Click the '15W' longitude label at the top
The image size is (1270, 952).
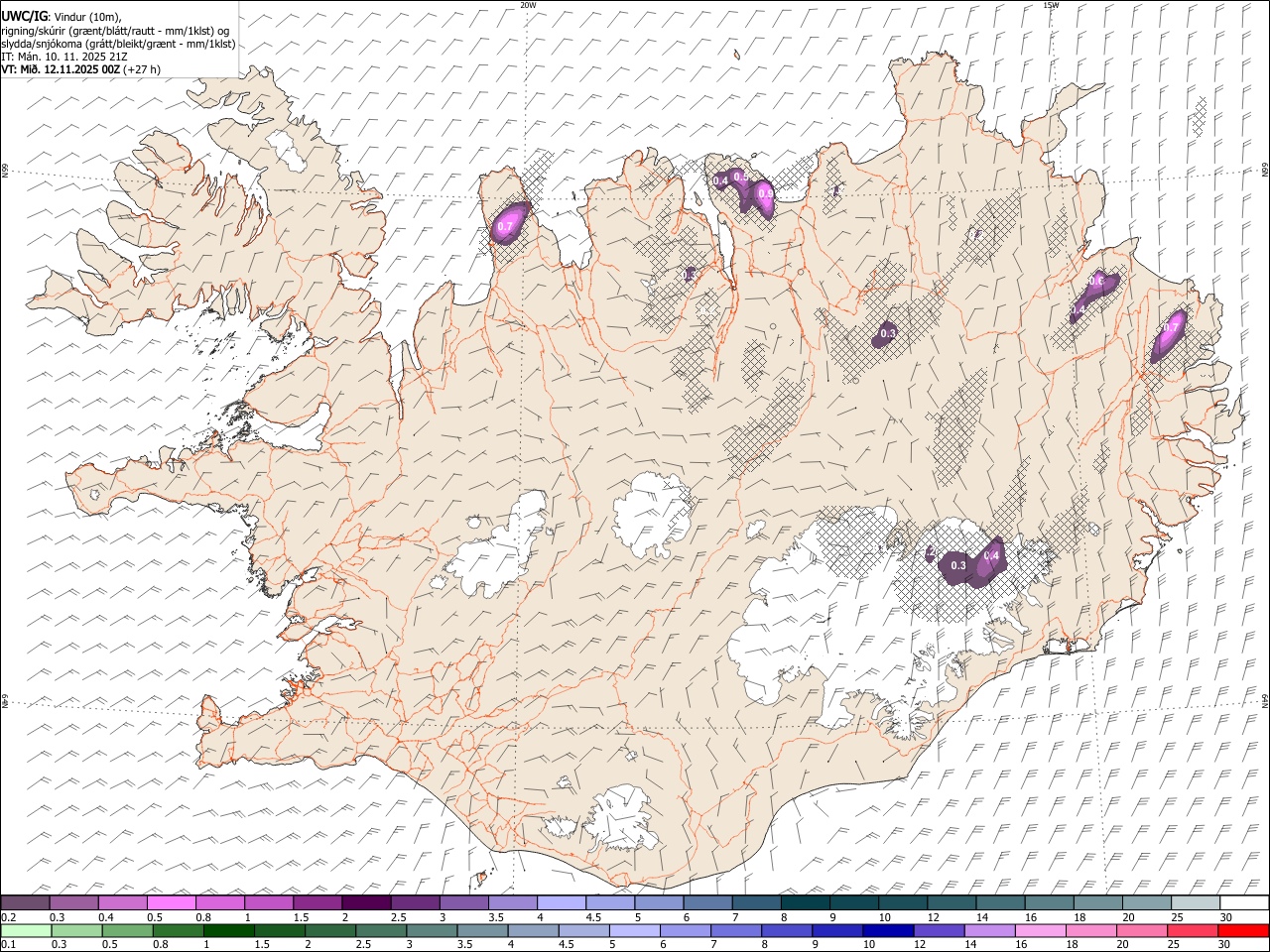click(x=1051, y=5)
